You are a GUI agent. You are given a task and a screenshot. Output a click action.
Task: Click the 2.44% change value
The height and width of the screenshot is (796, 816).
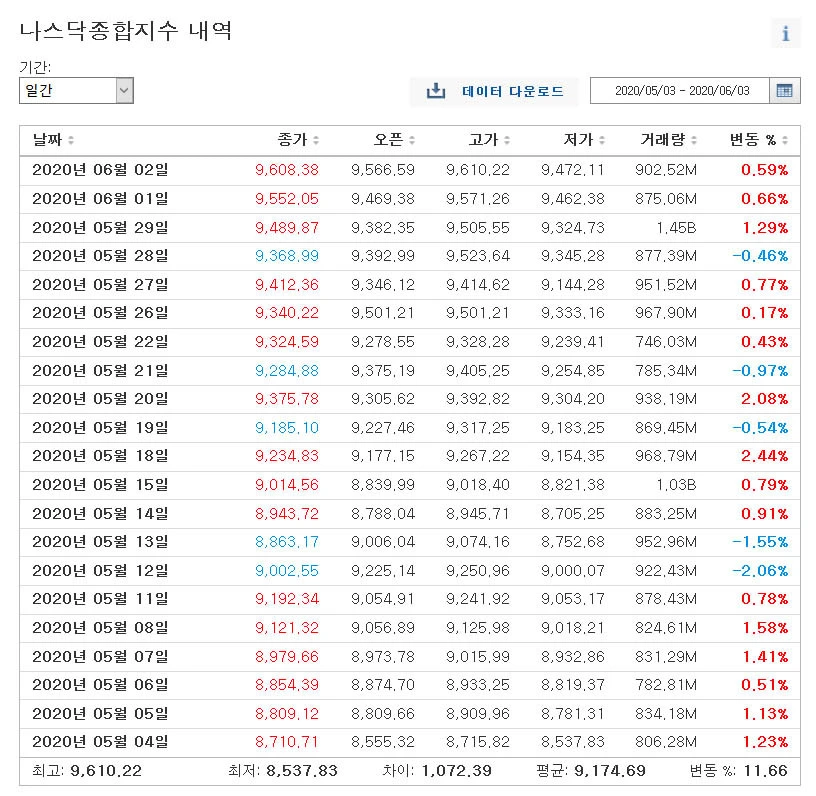click(x=764, y=456)
